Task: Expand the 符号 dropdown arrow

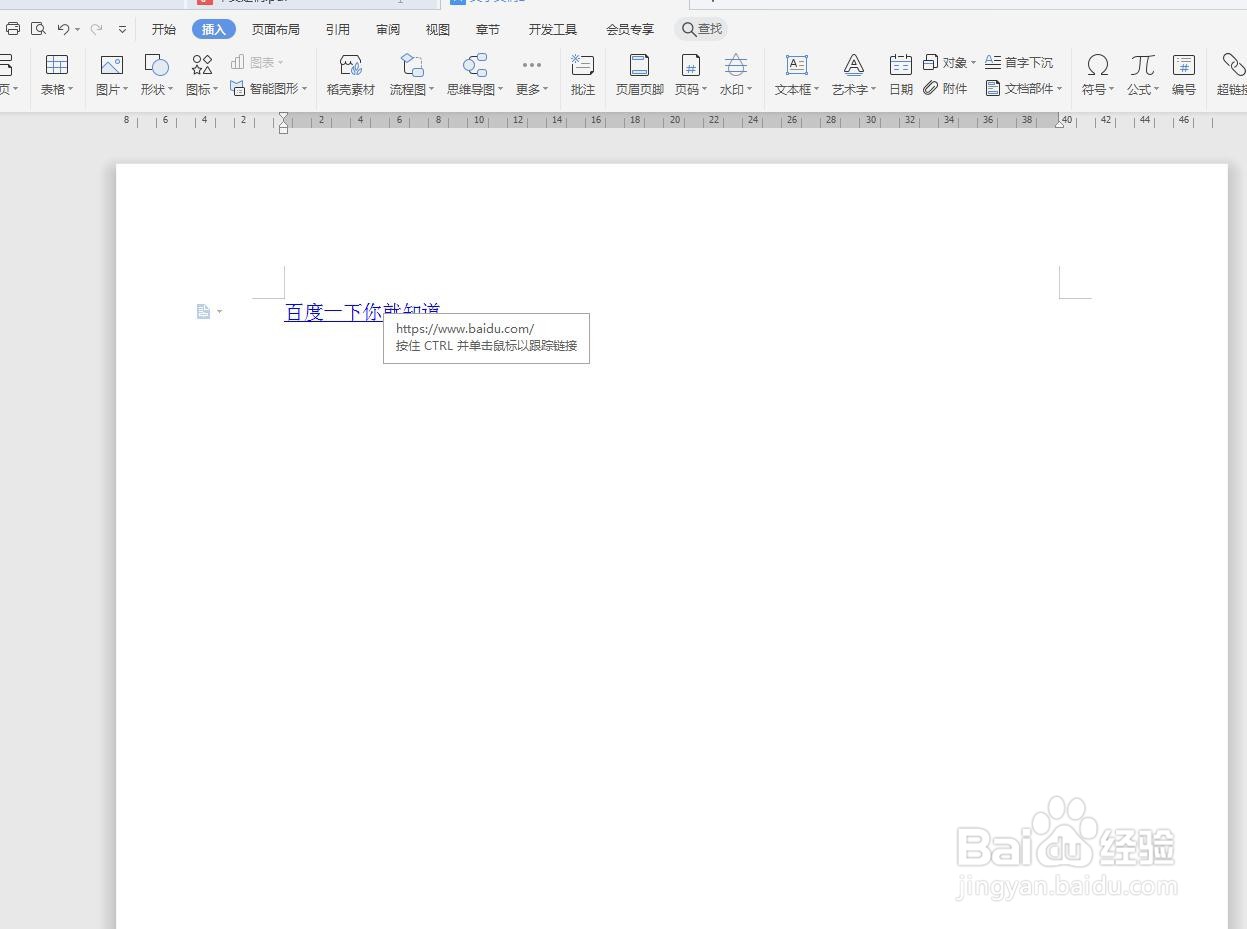Action: 1112,89
